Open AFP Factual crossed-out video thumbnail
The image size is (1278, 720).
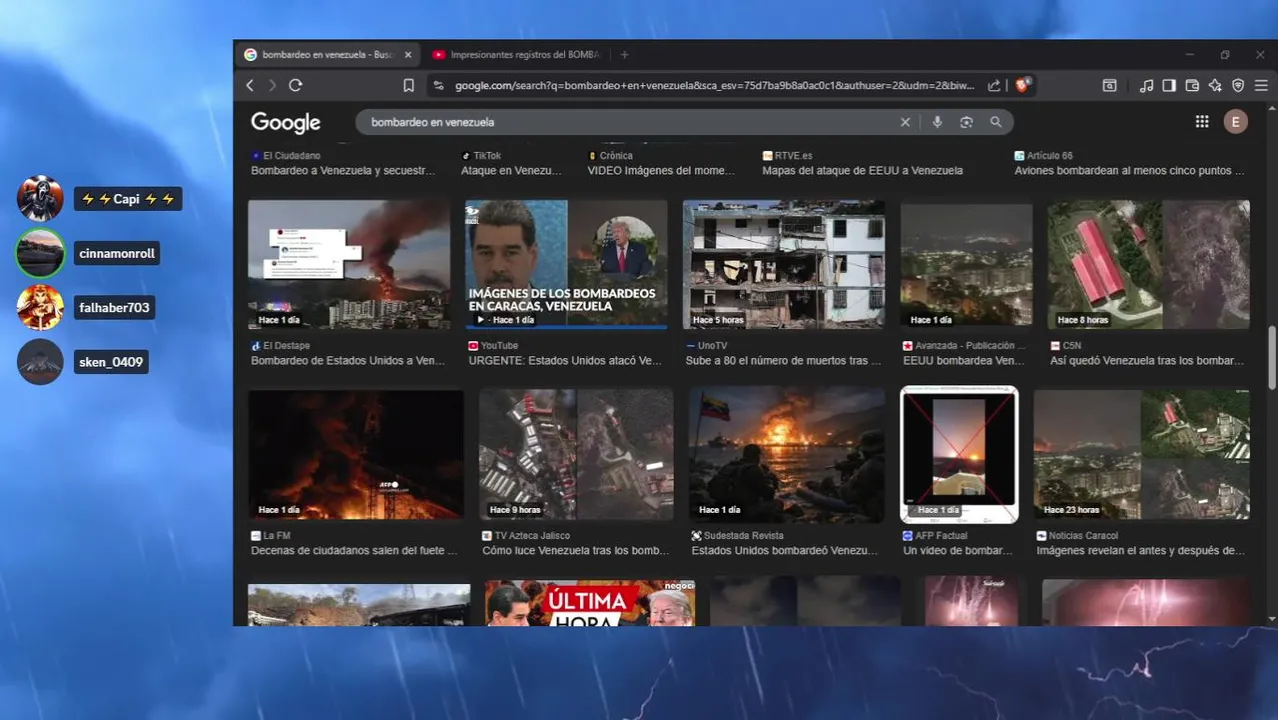click(960, 455)
